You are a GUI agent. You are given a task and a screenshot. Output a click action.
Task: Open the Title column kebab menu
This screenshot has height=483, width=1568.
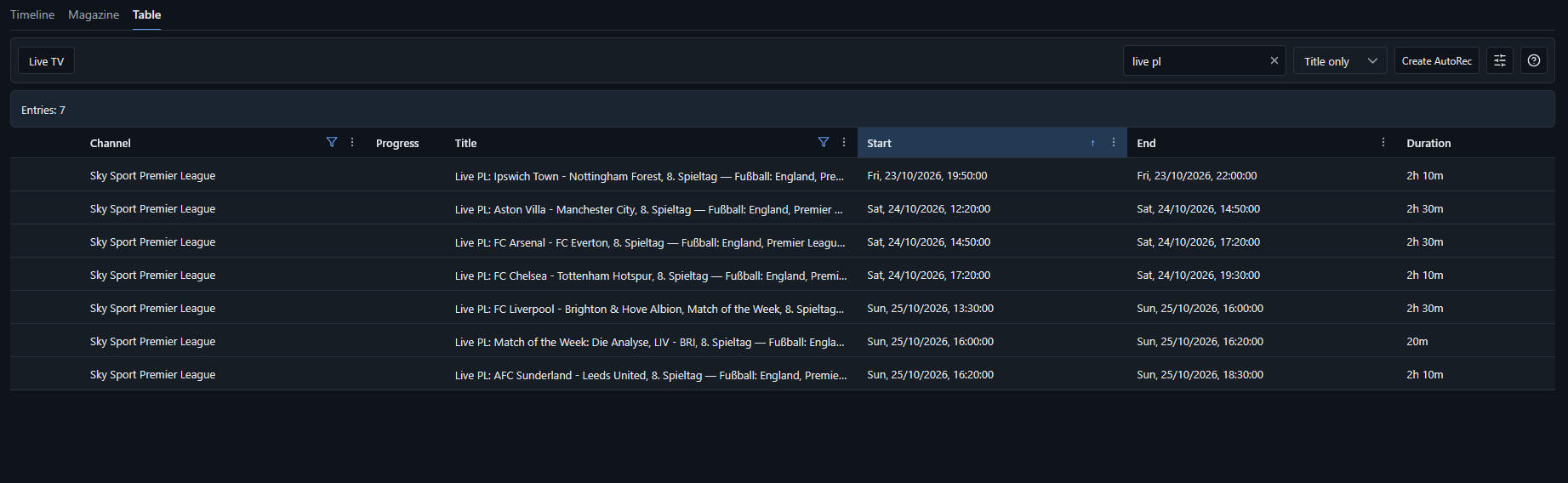tap(844, 142)
